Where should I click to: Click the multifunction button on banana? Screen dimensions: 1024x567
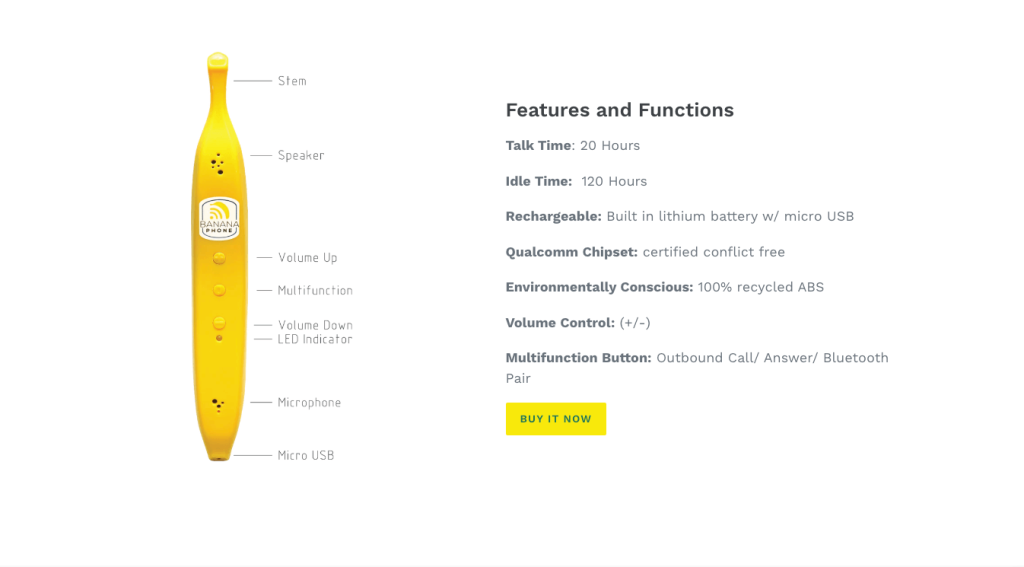tap(219, 290)
